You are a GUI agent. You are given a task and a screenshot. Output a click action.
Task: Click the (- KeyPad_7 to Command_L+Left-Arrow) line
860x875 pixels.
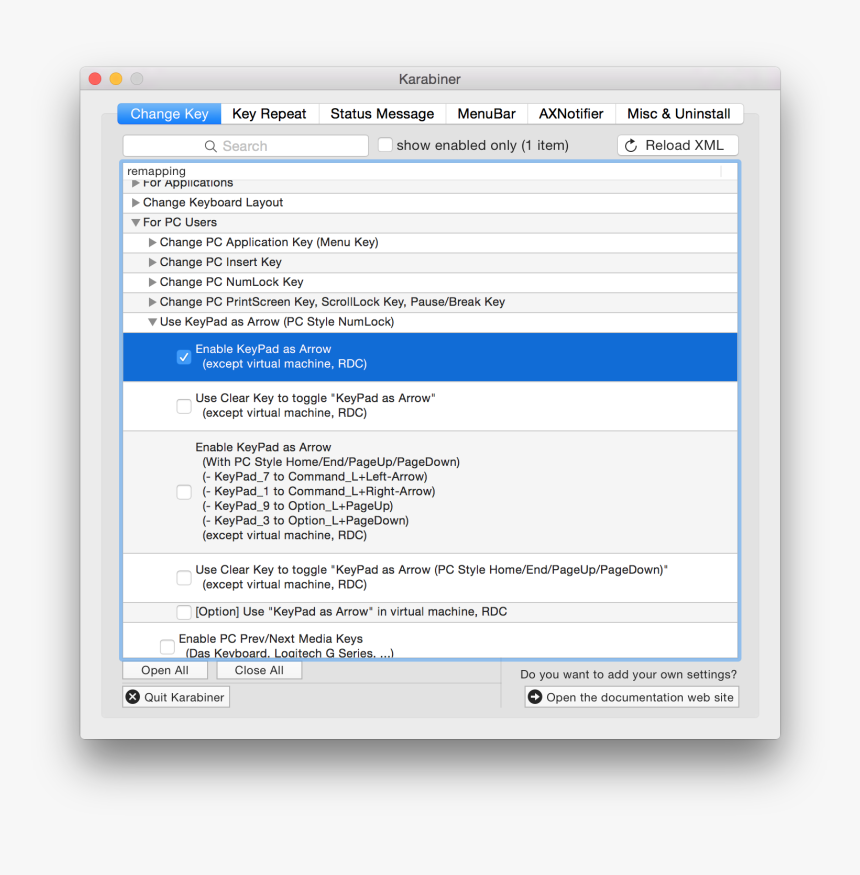[x=315, y=477]
